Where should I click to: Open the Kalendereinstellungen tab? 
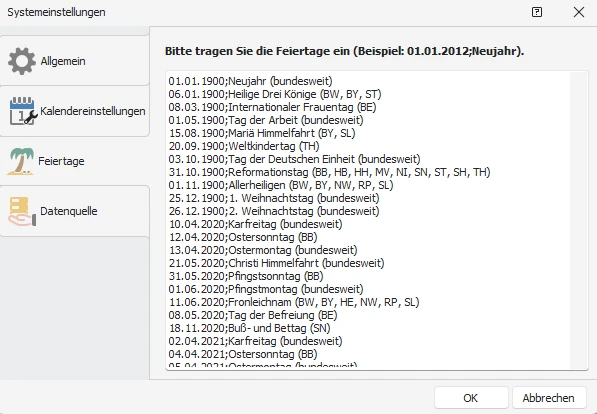[x=75, y=111]
